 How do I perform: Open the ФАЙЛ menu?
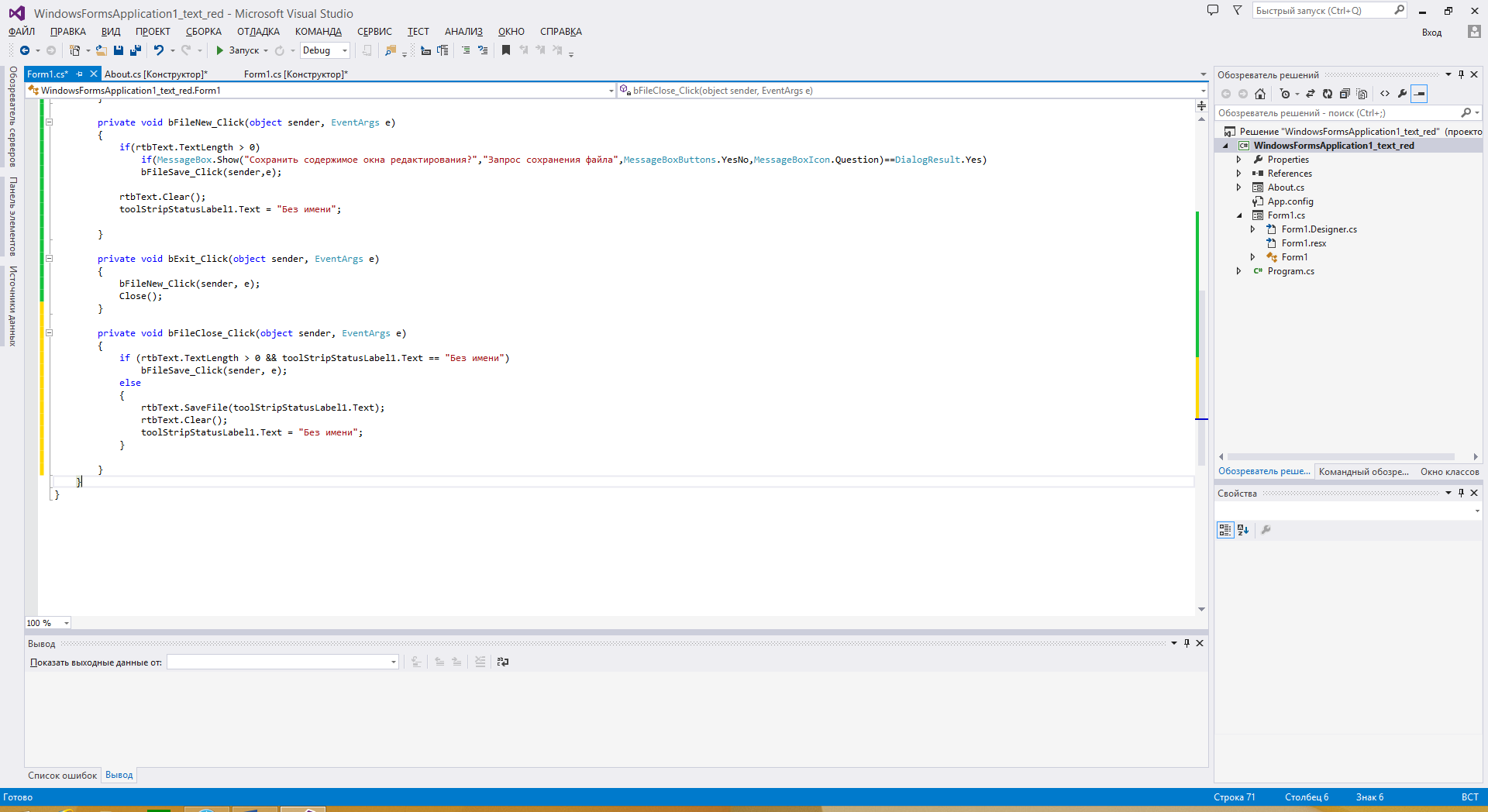(22, 32)
